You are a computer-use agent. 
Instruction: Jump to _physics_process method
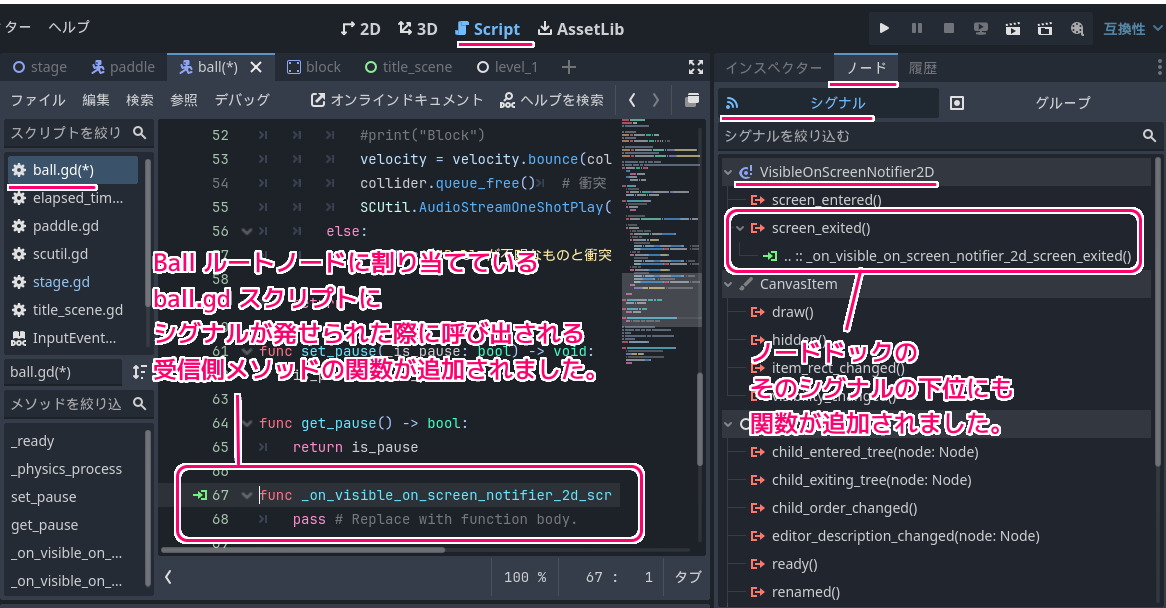tap(66, 469)
